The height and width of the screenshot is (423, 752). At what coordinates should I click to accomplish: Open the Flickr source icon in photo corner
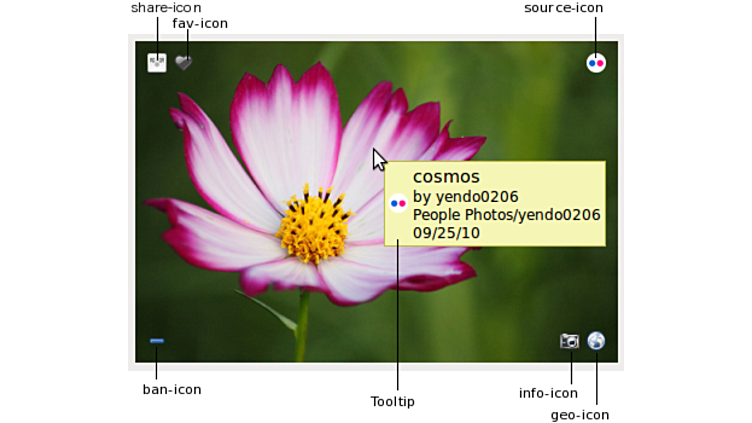pos(596,62)
